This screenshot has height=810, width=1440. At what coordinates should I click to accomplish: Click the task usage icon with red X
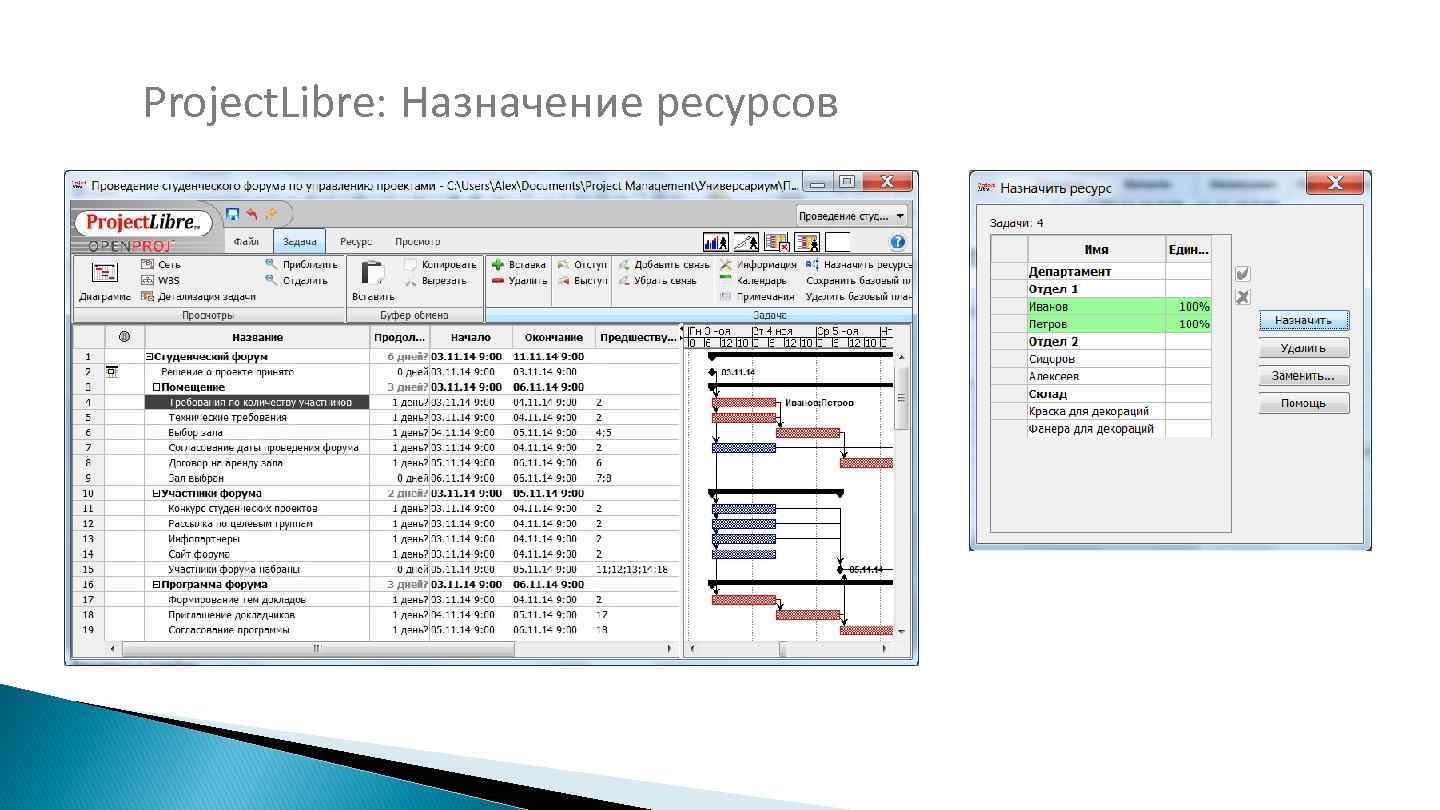(x=777, y=242)
